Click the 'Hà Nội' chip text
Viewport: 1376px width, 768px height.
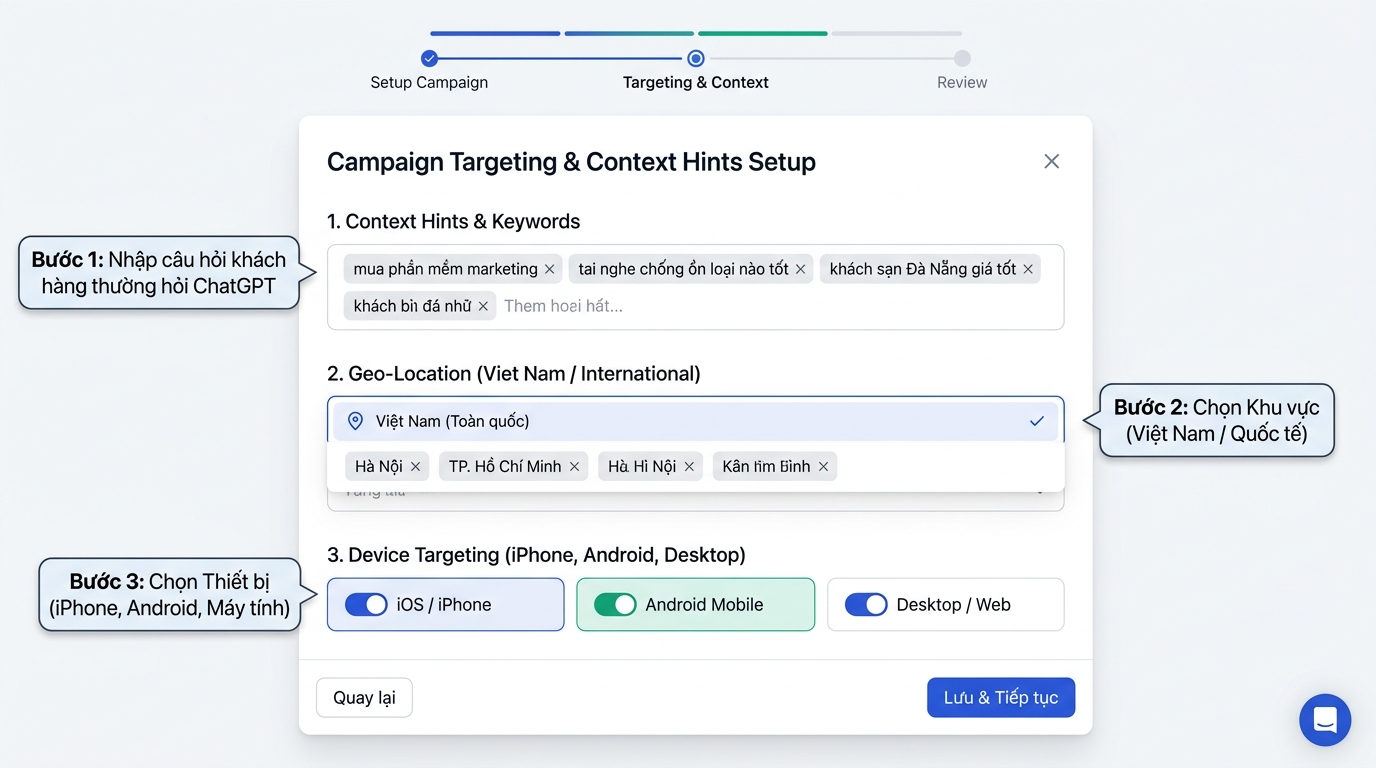[379, 466]
